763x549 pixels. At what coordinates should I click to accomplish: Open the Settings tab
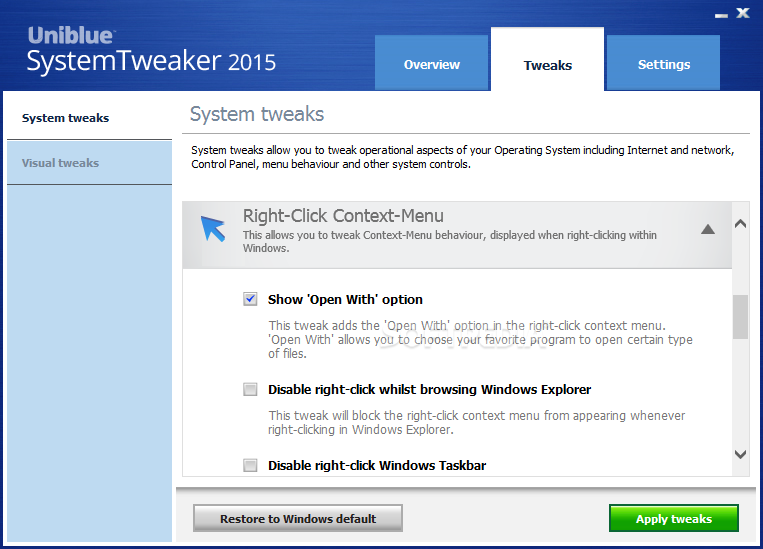coord(663,63)
